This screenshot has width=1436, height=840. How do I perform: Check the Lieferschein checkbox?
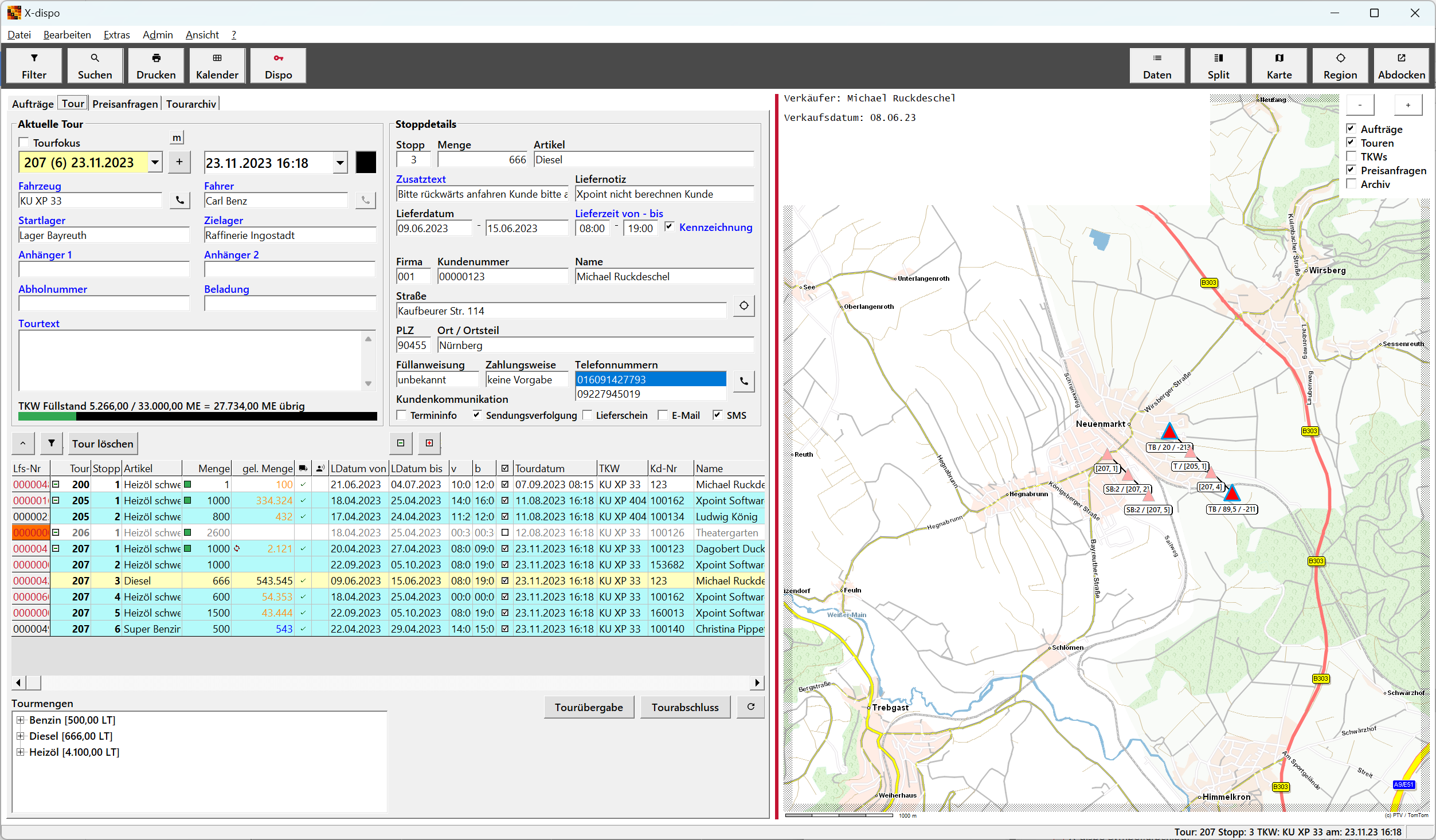[587, 415]
